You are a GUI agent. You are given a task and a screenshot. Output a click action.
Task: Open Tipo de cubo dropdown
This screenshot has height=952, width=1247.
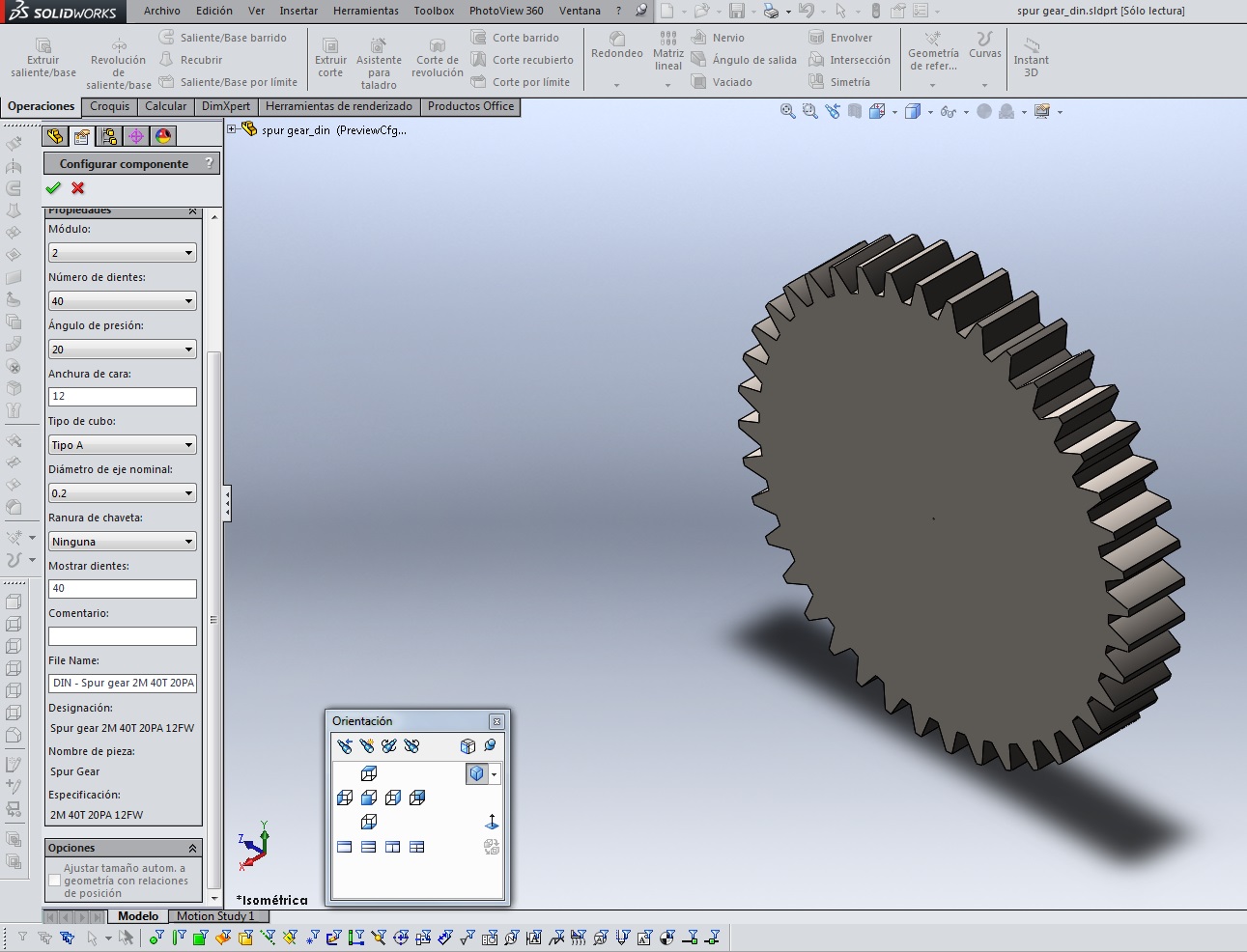tap(123, 445)
